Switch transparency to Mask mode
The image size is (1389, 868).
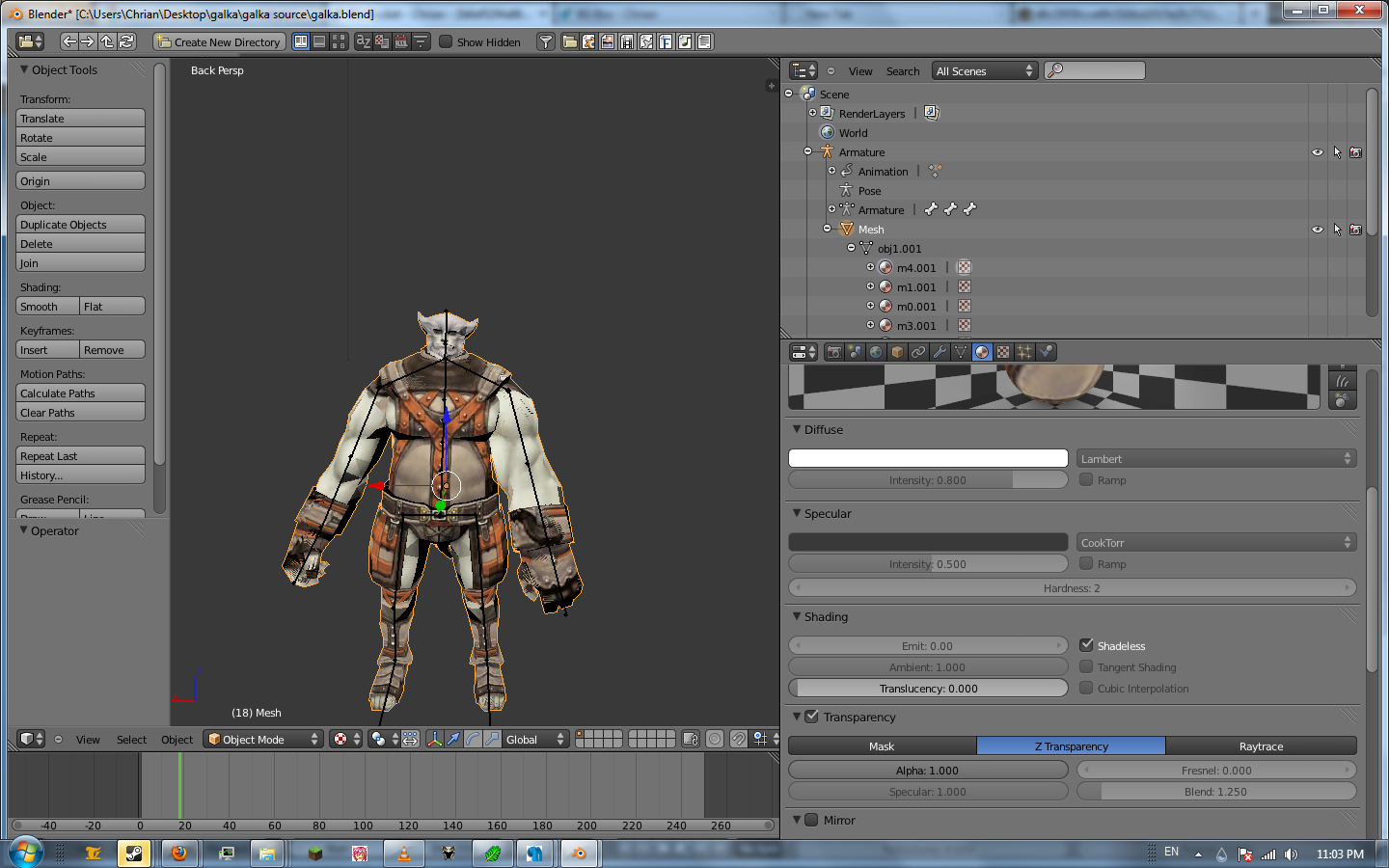882,746
